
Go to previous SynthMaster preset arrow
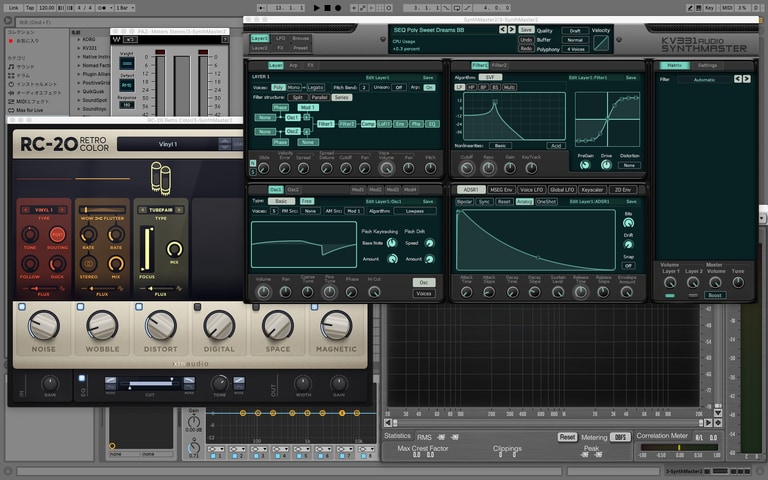pyautogui.click(x=503, y=30)
